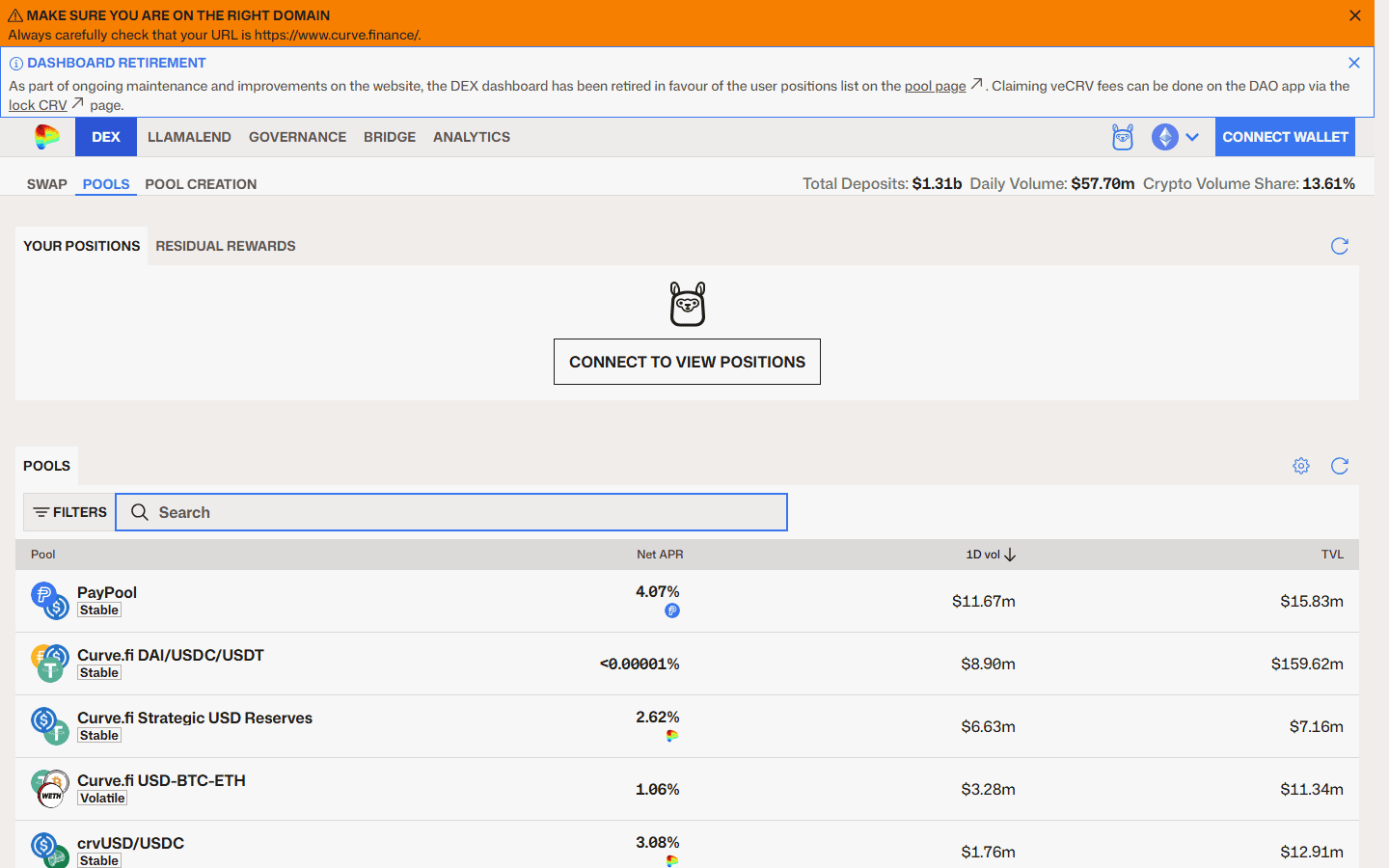
Task: Switch to the DEX section
Action: pos(106,137)
